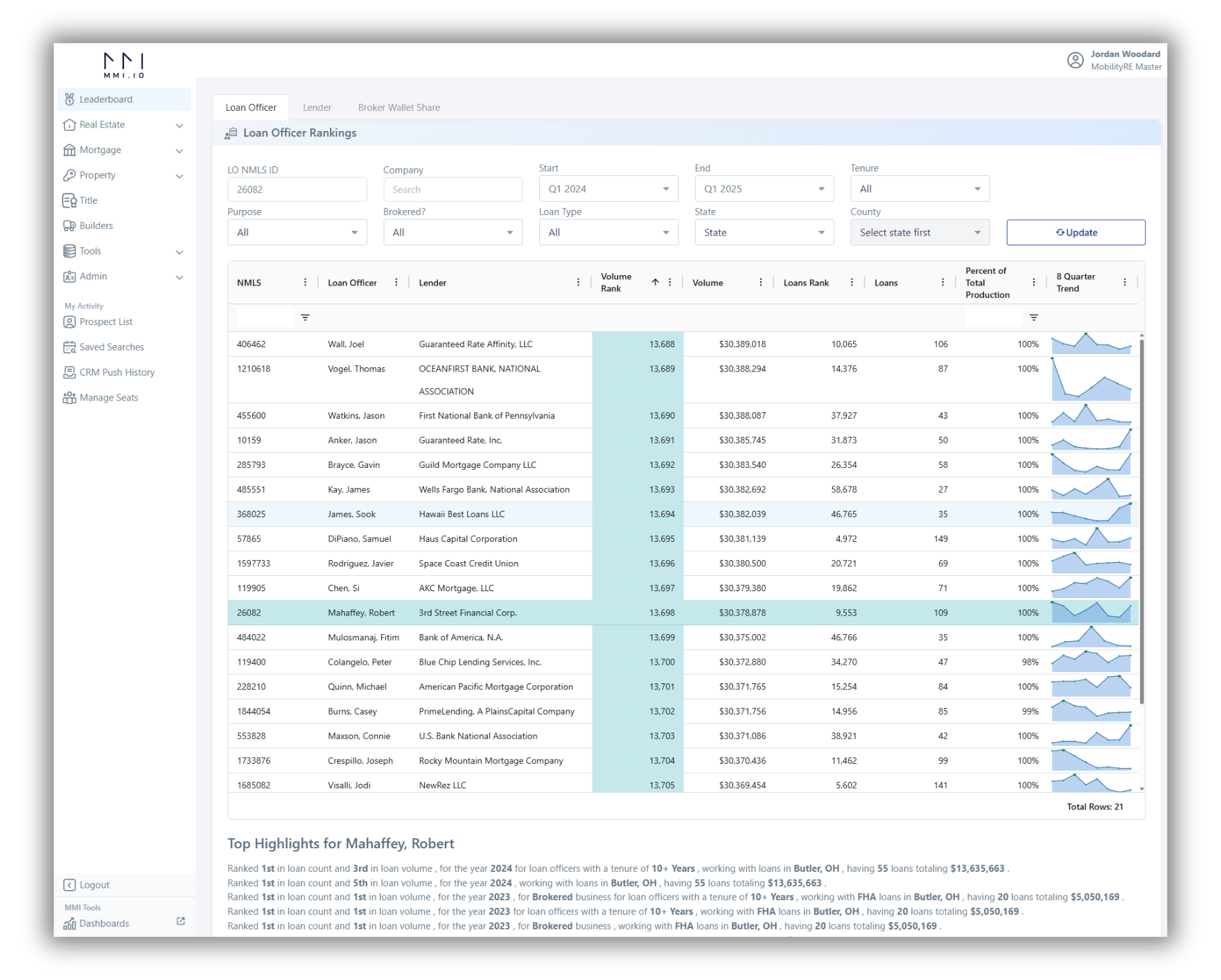This screenshot has width=1221, height=980.
Task: Open the 8 Quarter Trend column menu
Action: click(1125, 282)
